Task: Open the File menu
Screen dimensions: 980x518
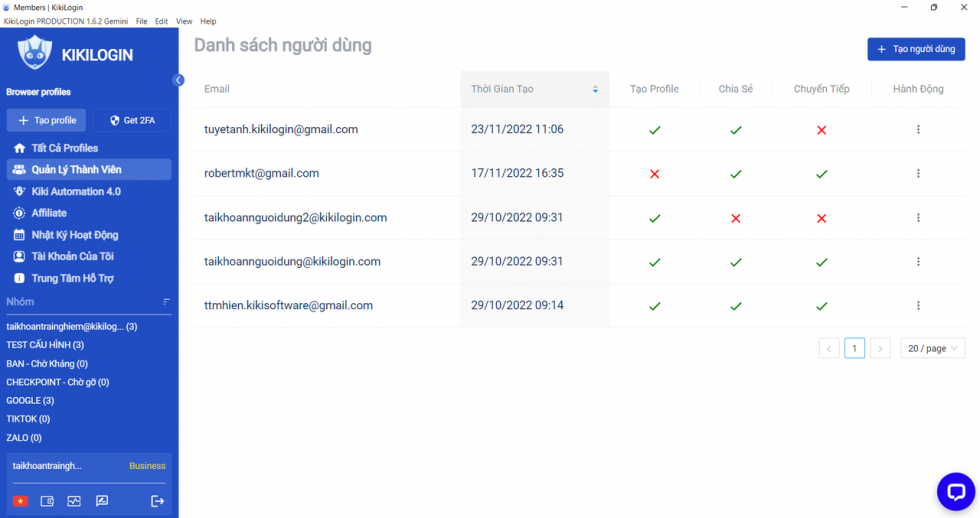Action: (x=142, y=21)
